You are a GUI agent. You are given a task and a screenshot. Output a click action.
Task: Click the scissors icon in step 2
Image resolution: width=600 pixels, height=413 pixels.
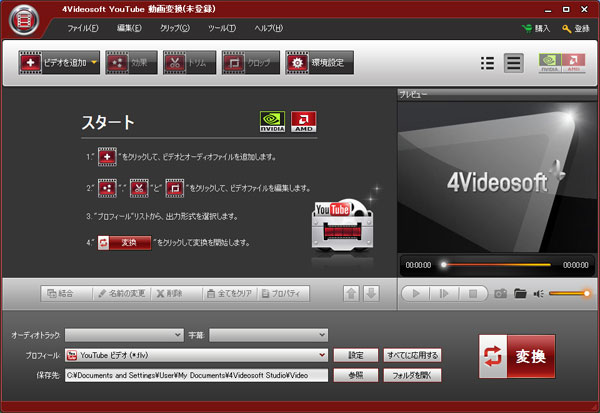(x=139, y=188)
